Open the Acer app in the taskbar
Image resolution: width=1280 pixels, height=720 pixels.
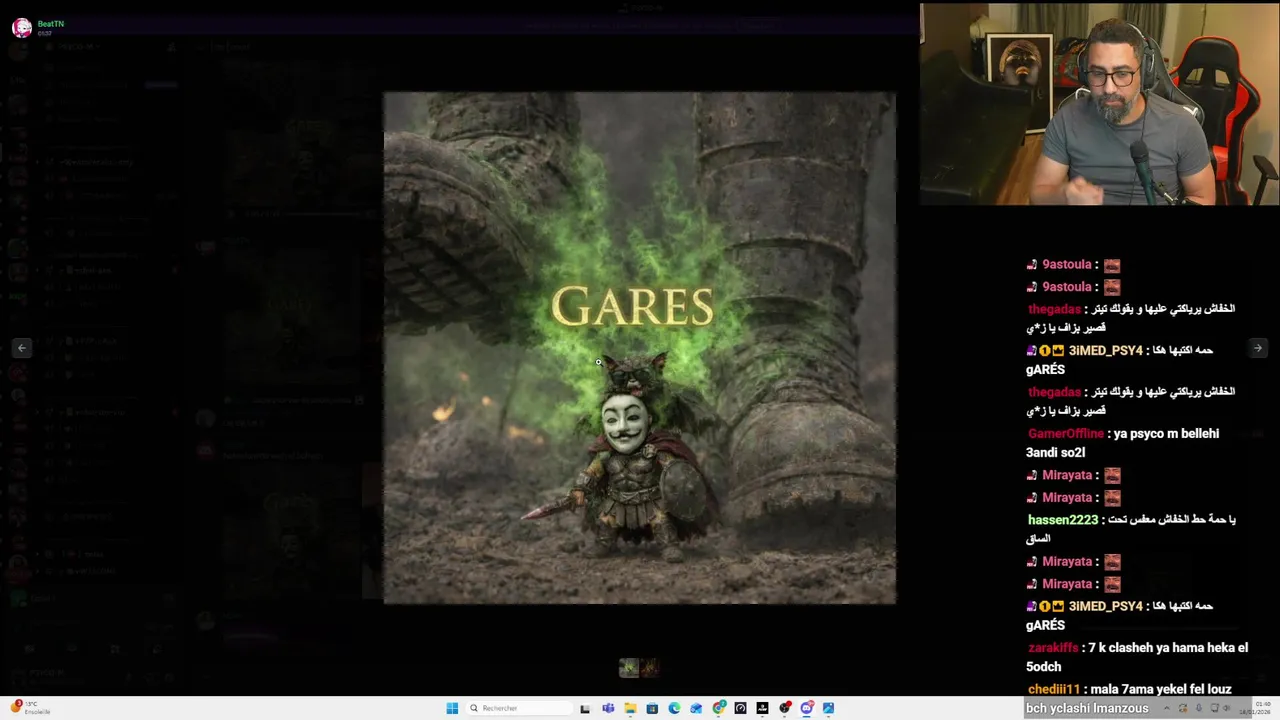(762, 708)
